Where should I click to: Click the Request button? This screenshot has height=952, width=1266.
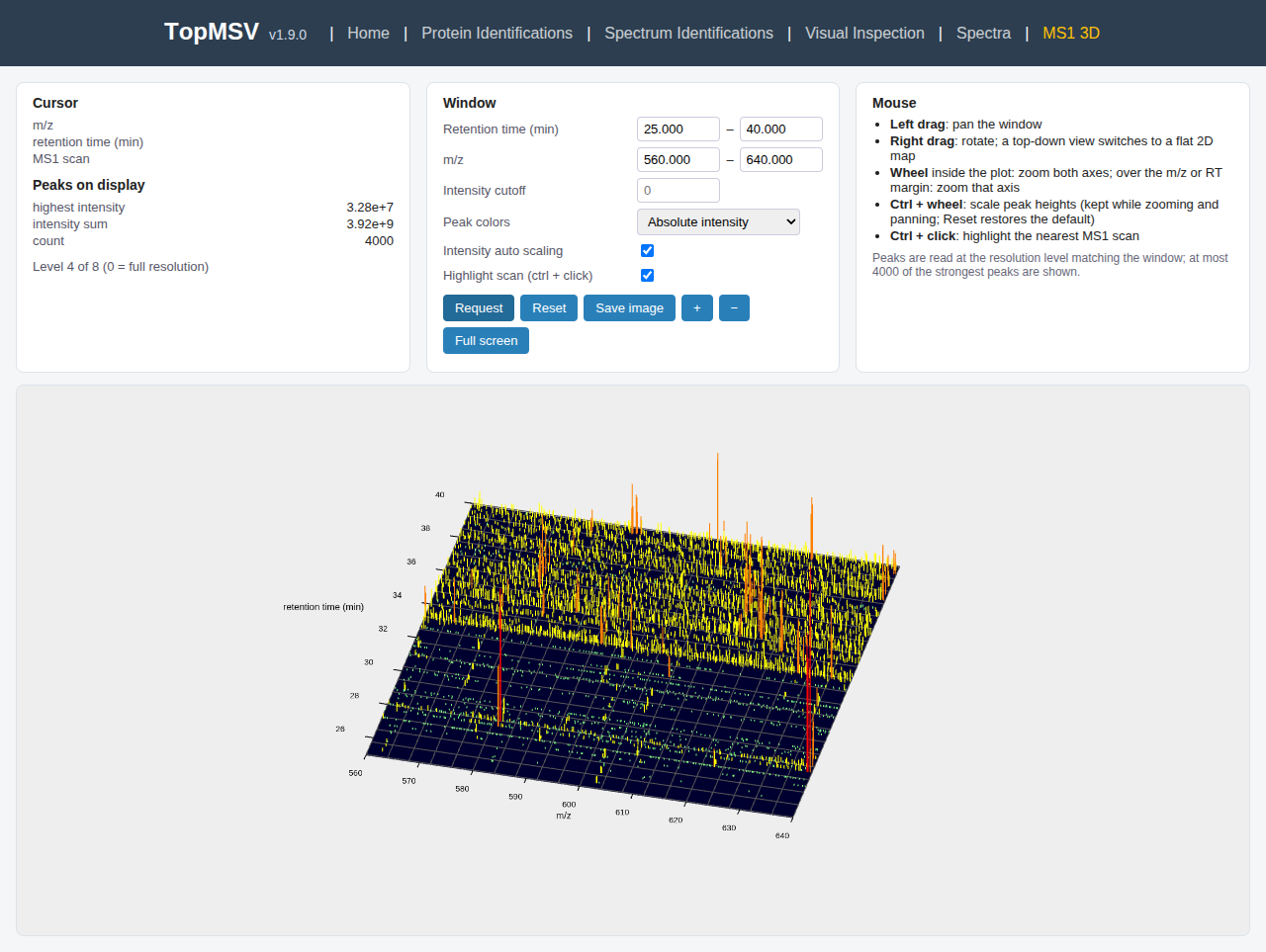pos(479,308)
